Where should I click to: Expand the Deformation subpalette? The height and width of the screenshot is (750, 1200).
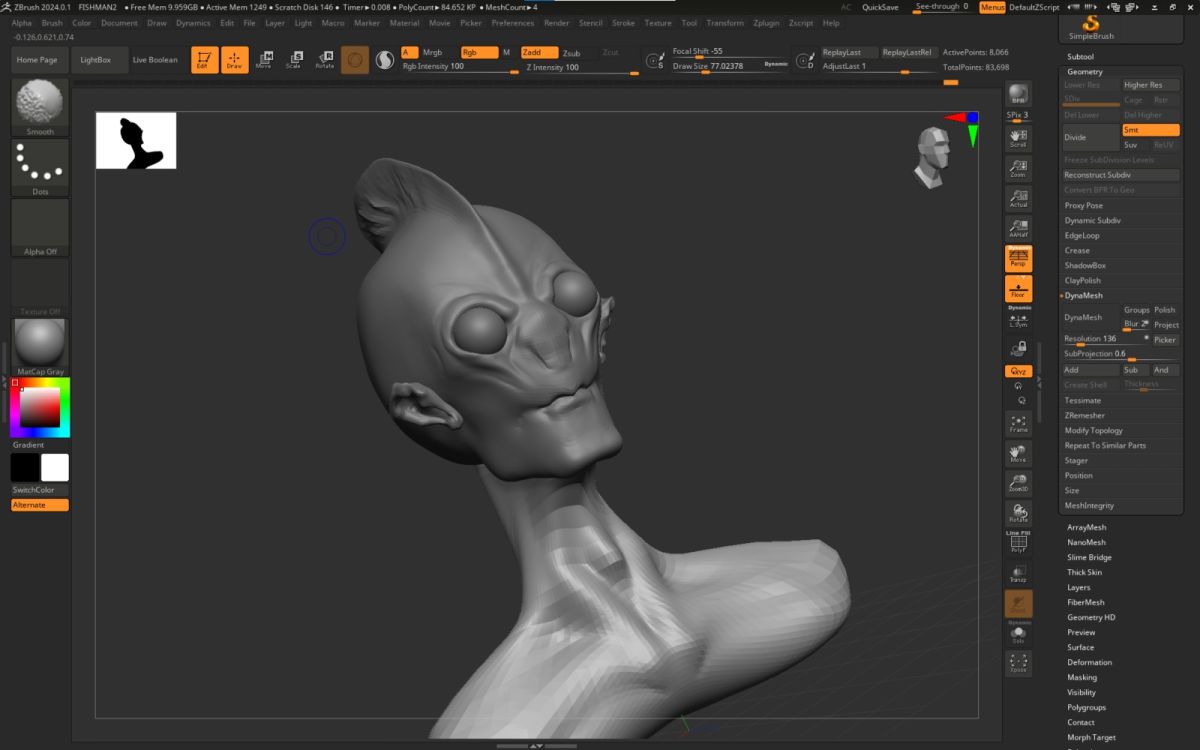pyautogui.click(x=1089, y=662)
